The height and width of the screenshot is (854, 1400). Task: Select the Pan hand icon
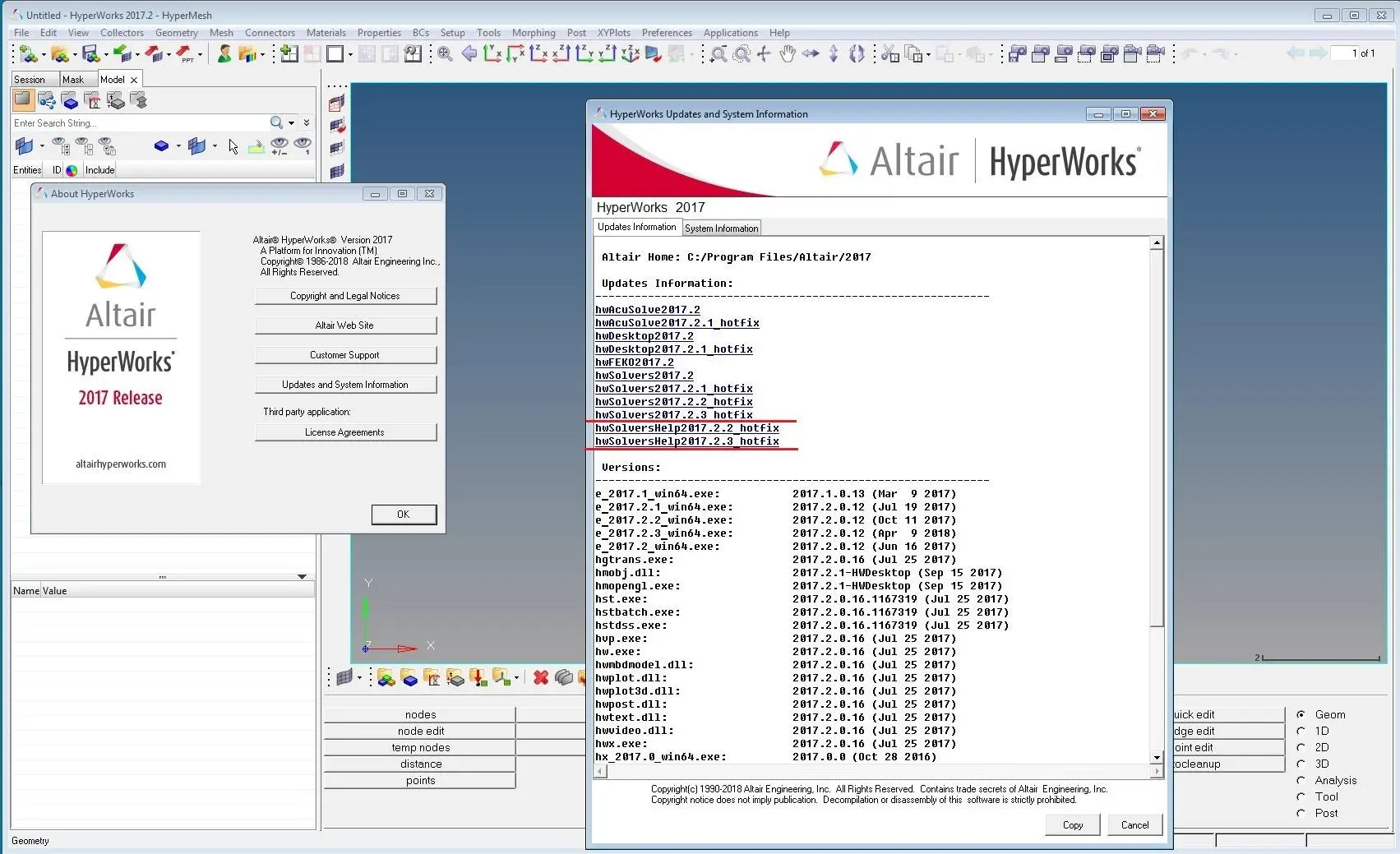pos(788,54)
